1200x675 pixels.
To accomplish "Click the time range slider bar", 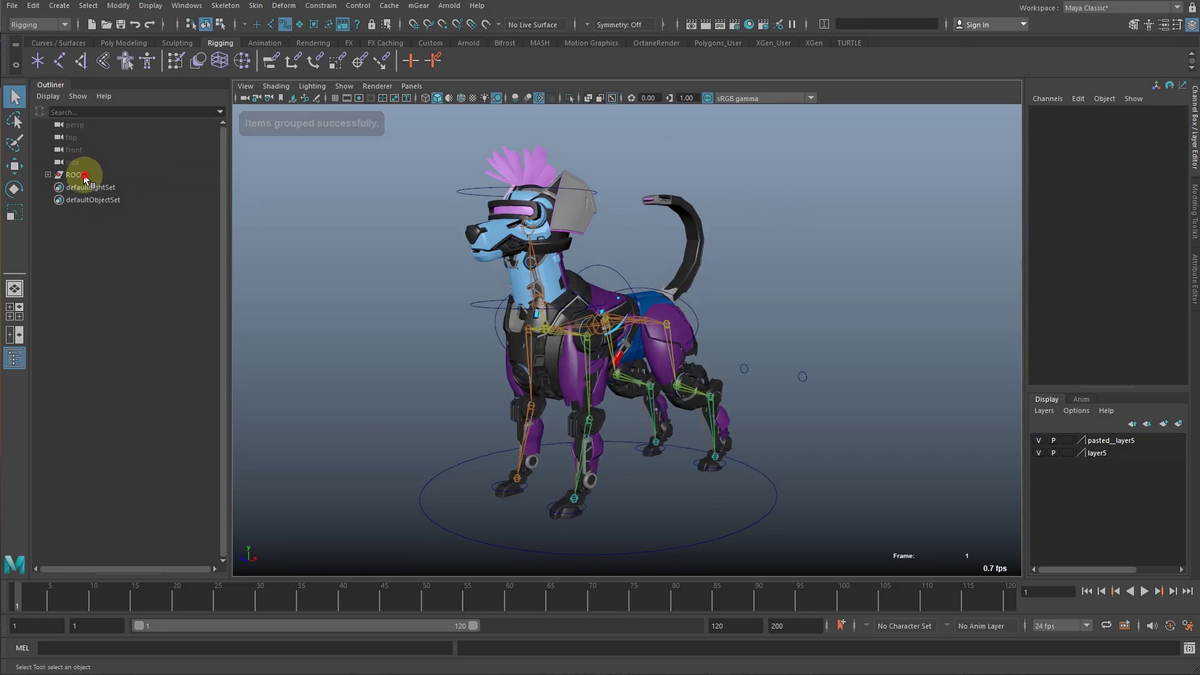I will click(x=306, y=626).
